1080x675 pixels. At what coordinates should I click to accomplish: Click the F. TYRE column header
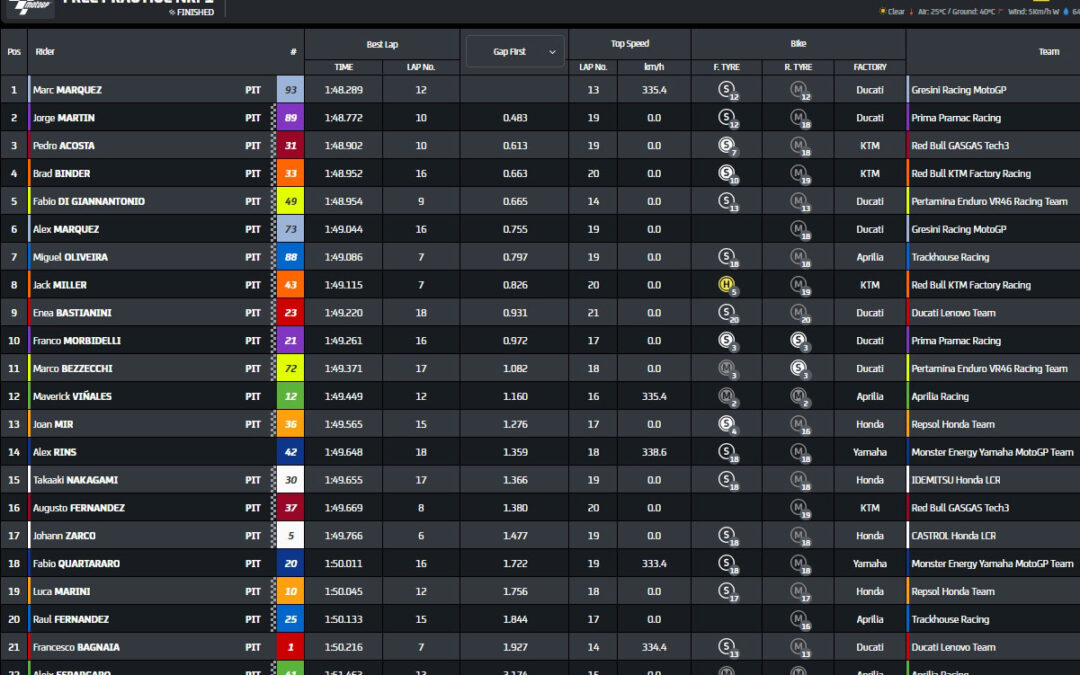pos(727,67)
